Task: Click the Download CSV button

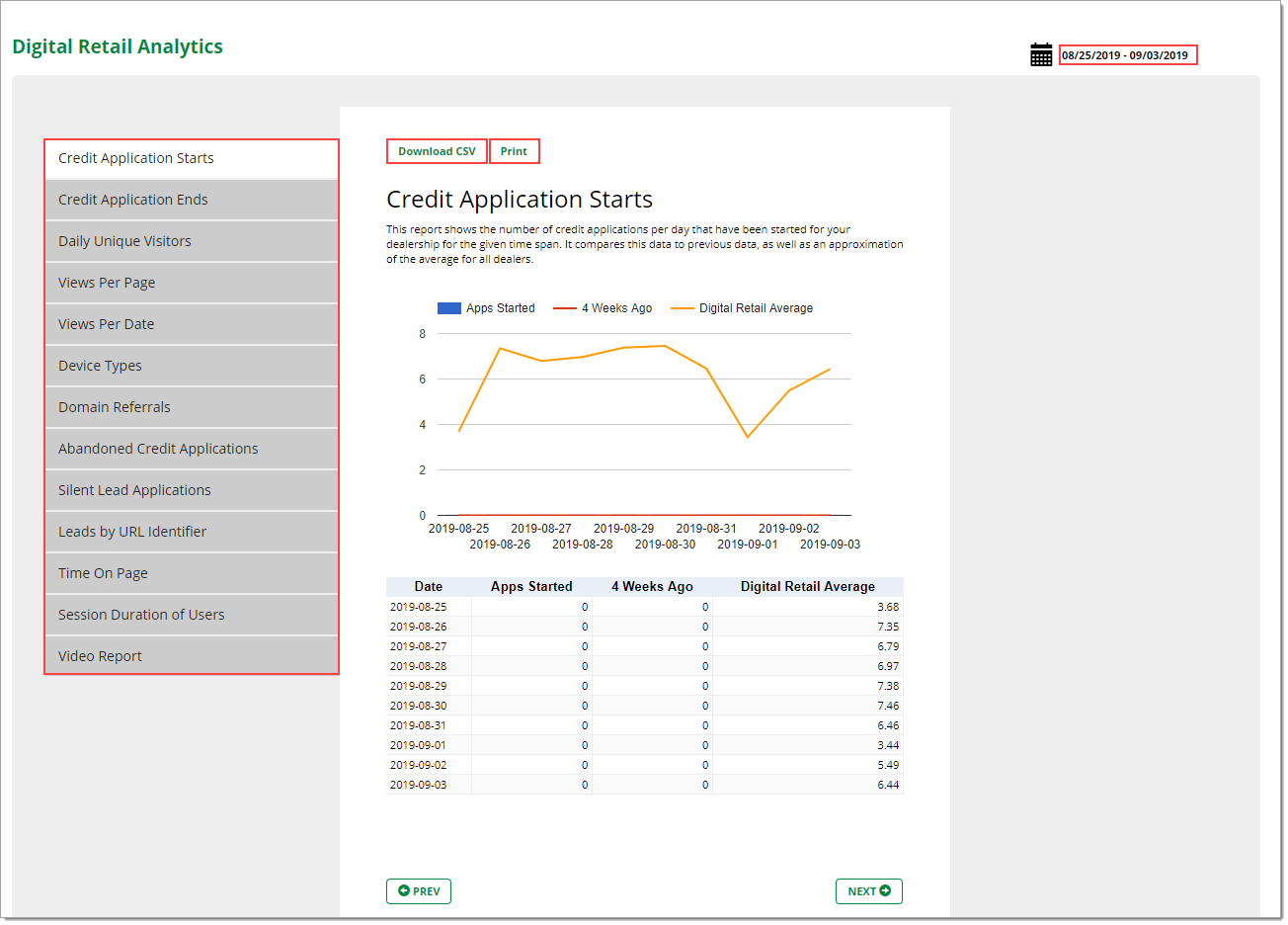Action: point(437,150)
